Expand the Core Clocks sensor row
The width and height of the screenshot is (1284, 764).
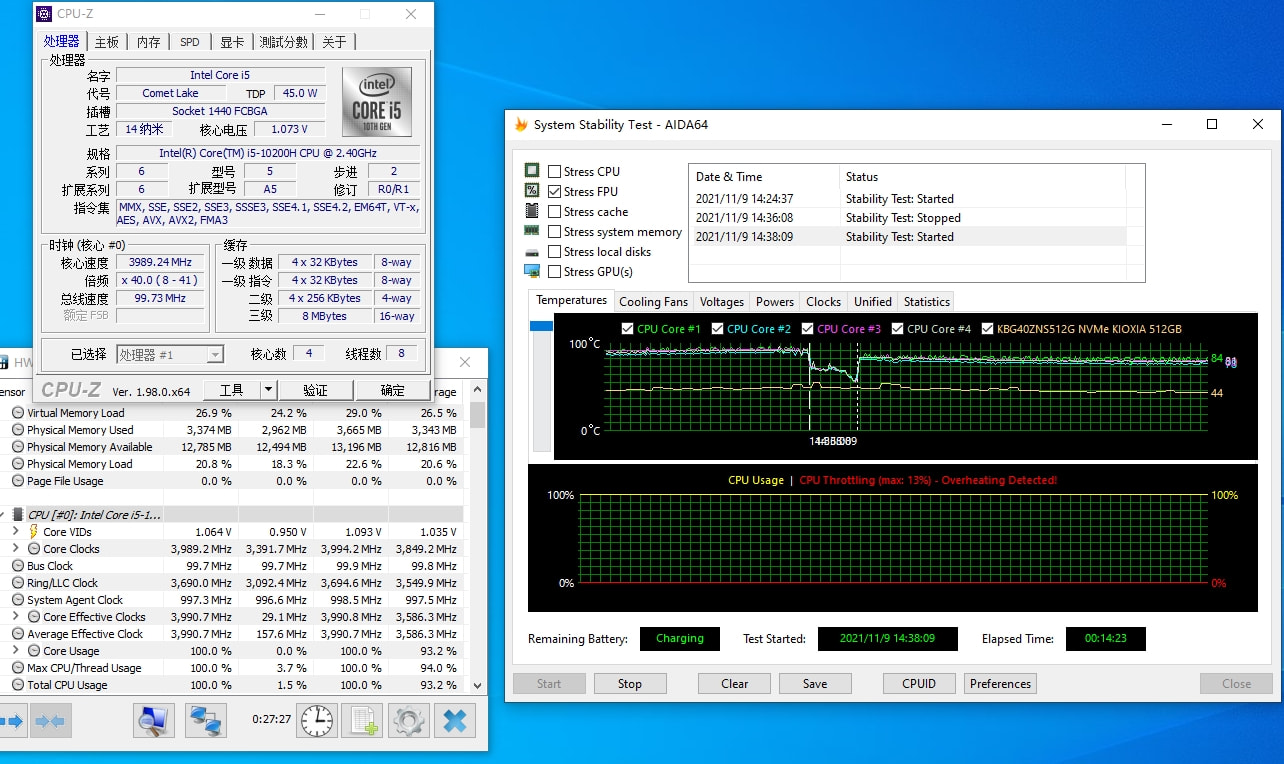point(16,549)
